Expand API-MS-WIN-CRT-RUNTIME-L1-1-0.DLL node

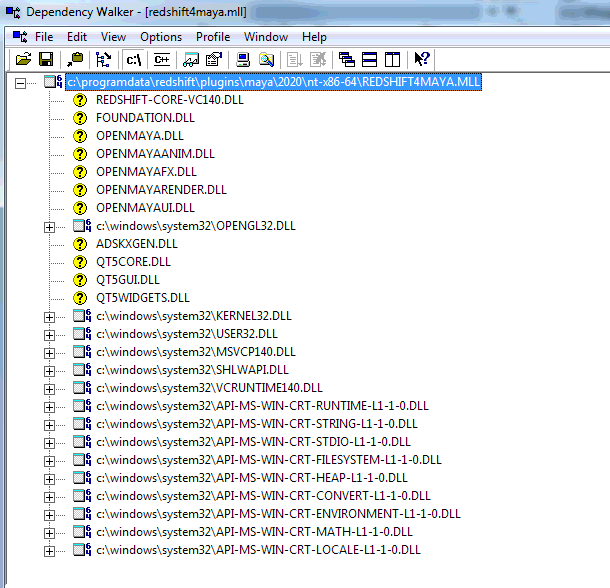click(49, 407)
